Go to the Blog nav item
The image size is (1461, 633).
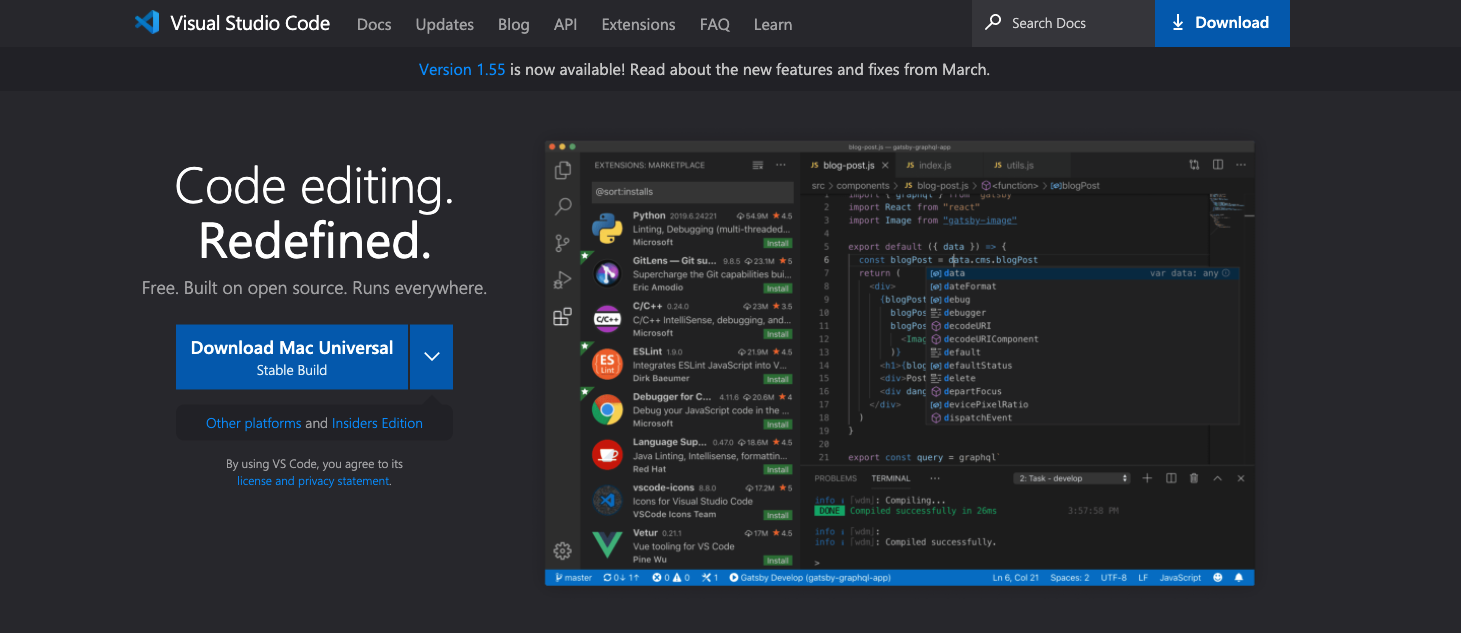tap(514, 24)
